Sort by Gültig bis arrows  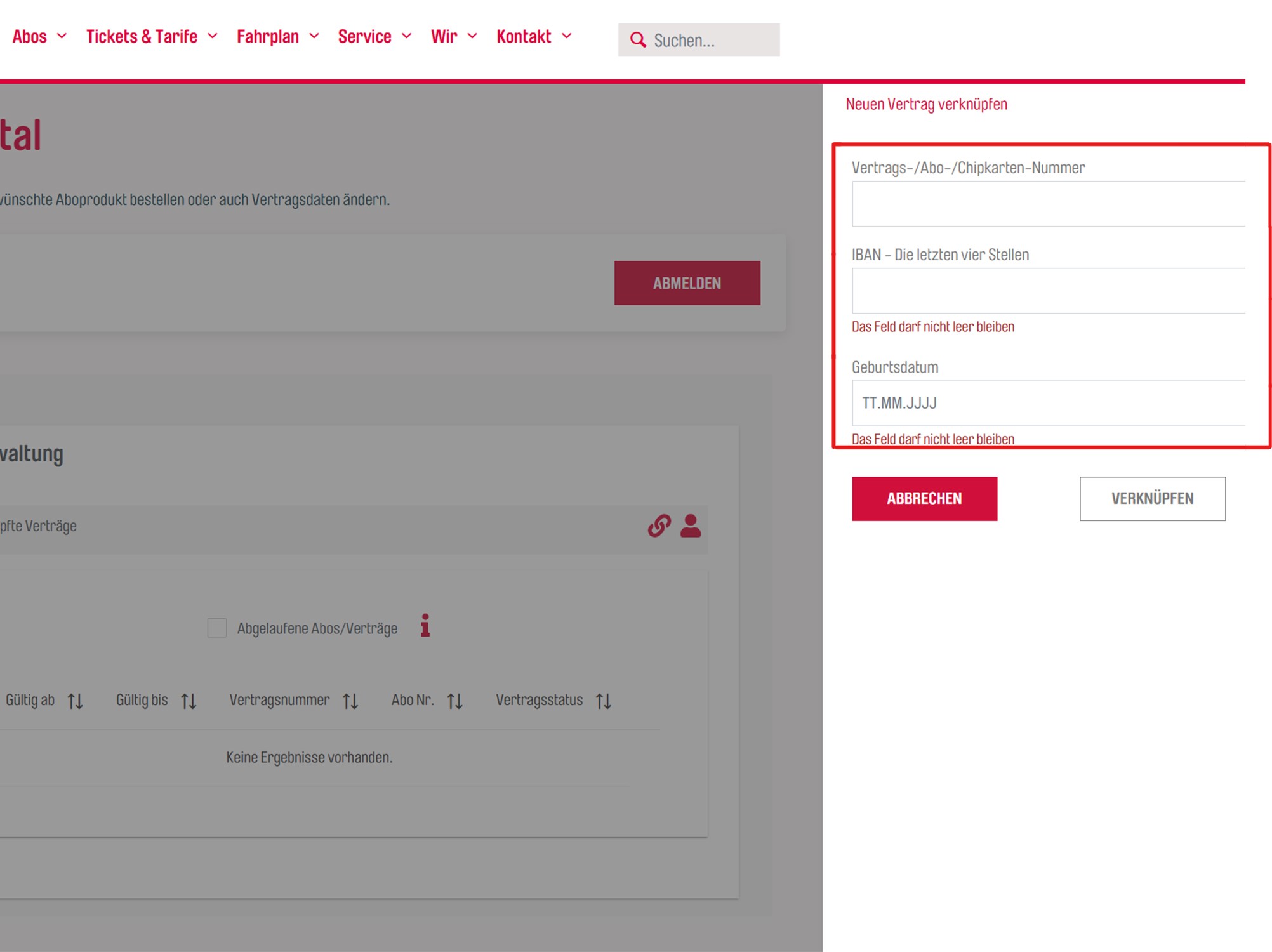coord(189,701)
